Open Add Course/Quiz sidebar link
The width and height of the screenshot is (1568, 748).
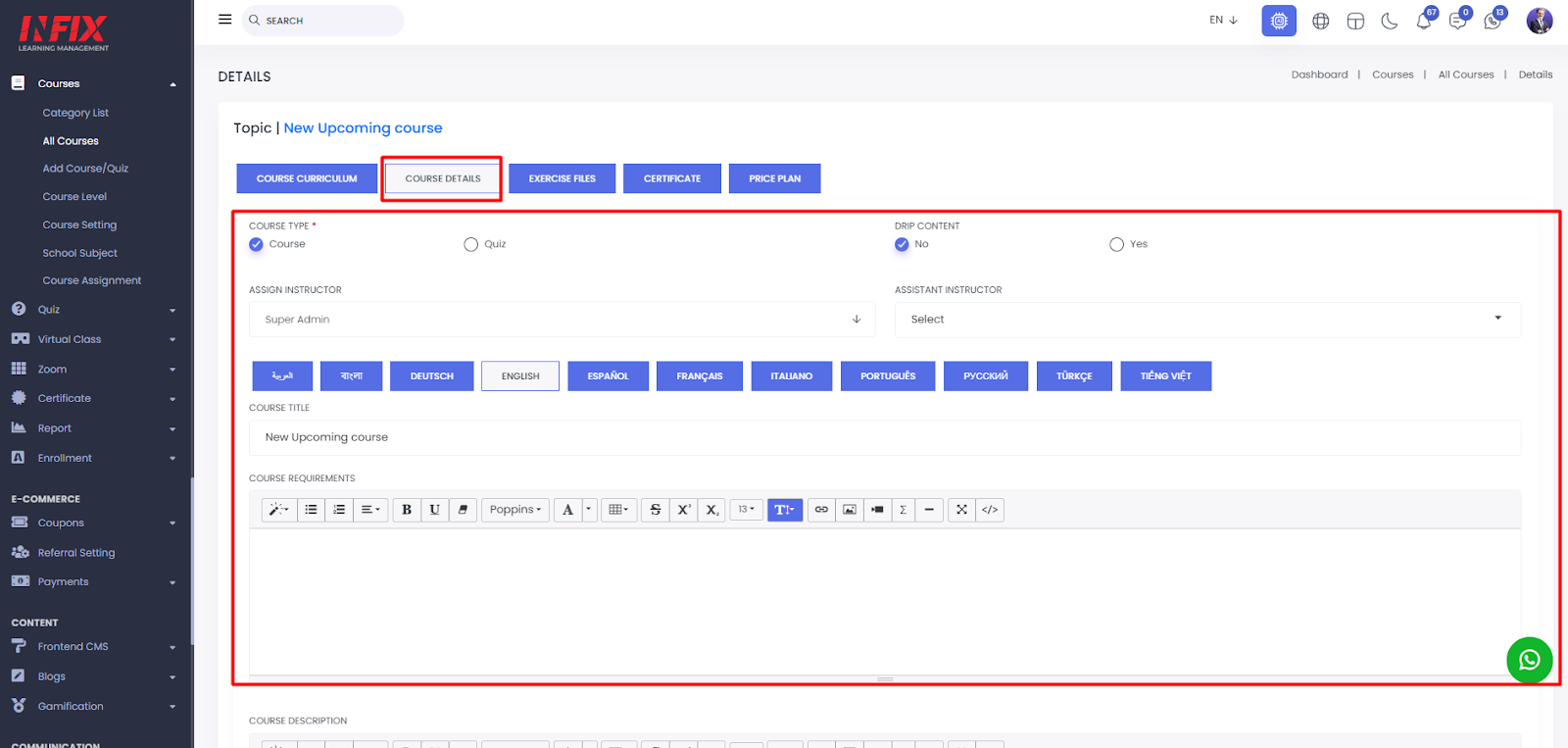(x=85, y=169)
